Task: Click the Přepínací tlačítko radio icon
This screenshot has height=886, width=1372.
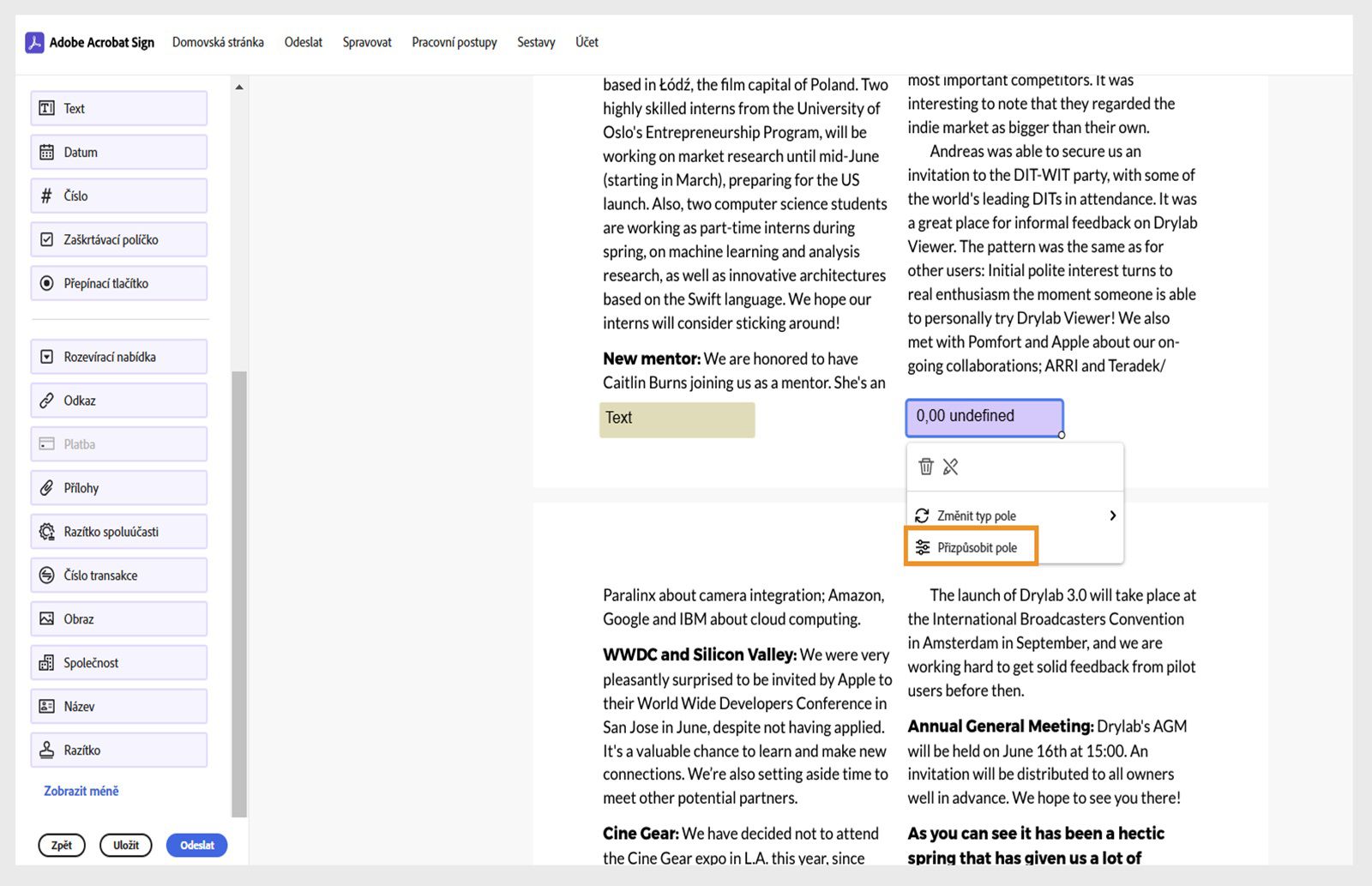Action: pyautogui.click(x=47, y=283)
